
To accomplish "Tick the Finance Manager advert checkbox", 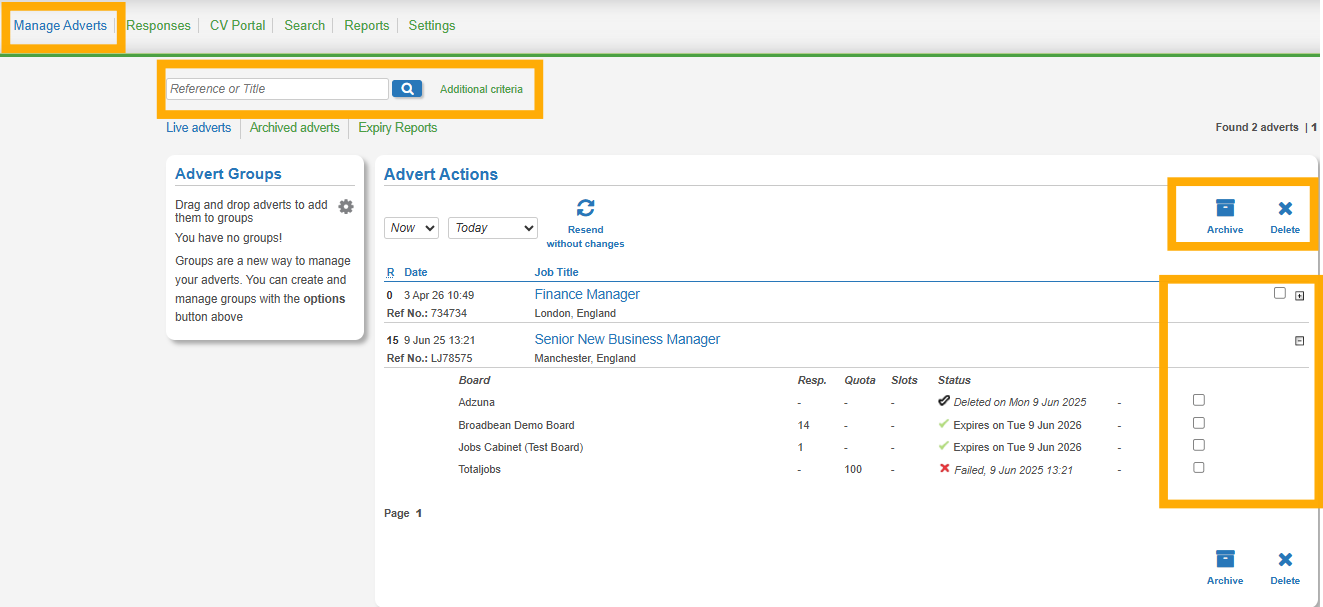I will tap(1280, 293).
